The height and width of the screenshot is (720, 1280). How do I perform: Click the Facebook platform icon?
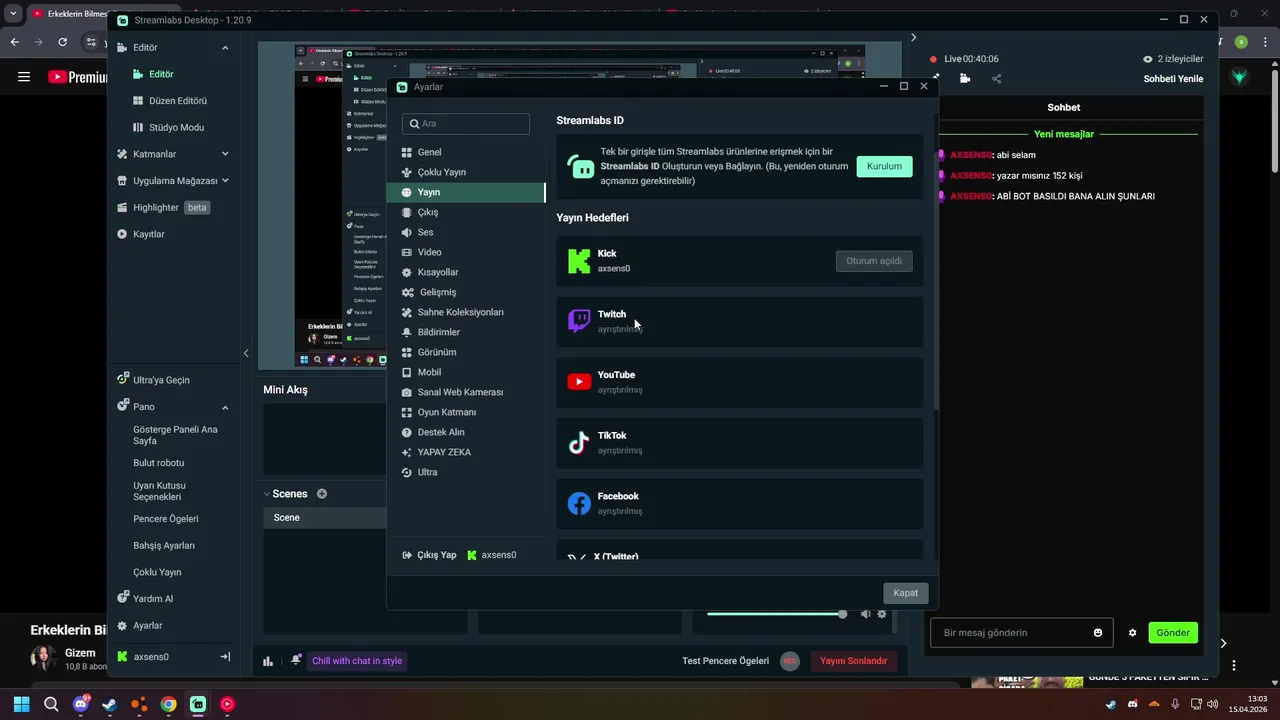pos(579,503)
